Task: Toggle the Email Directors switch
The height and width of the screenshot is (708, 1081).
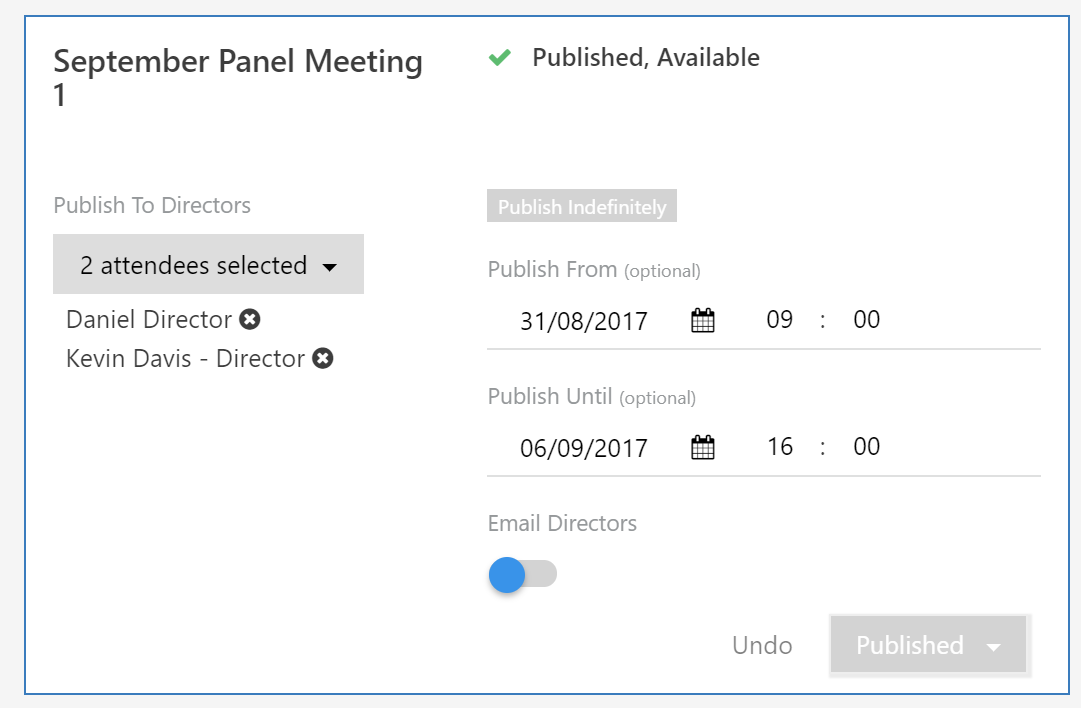Action: [x=523, y=574]
